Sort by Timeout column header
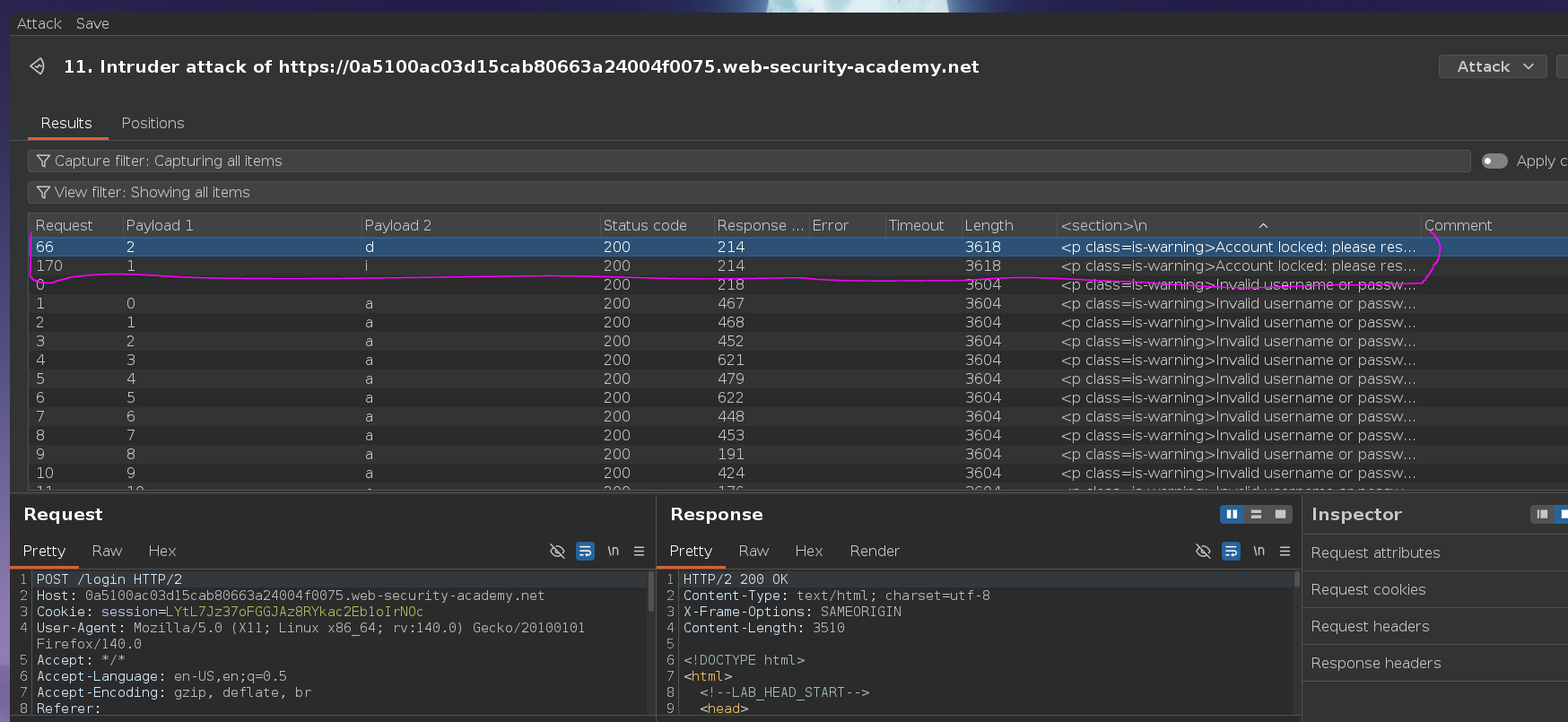This screenshot has width=1568, height=722. click(x=922, y=225)
